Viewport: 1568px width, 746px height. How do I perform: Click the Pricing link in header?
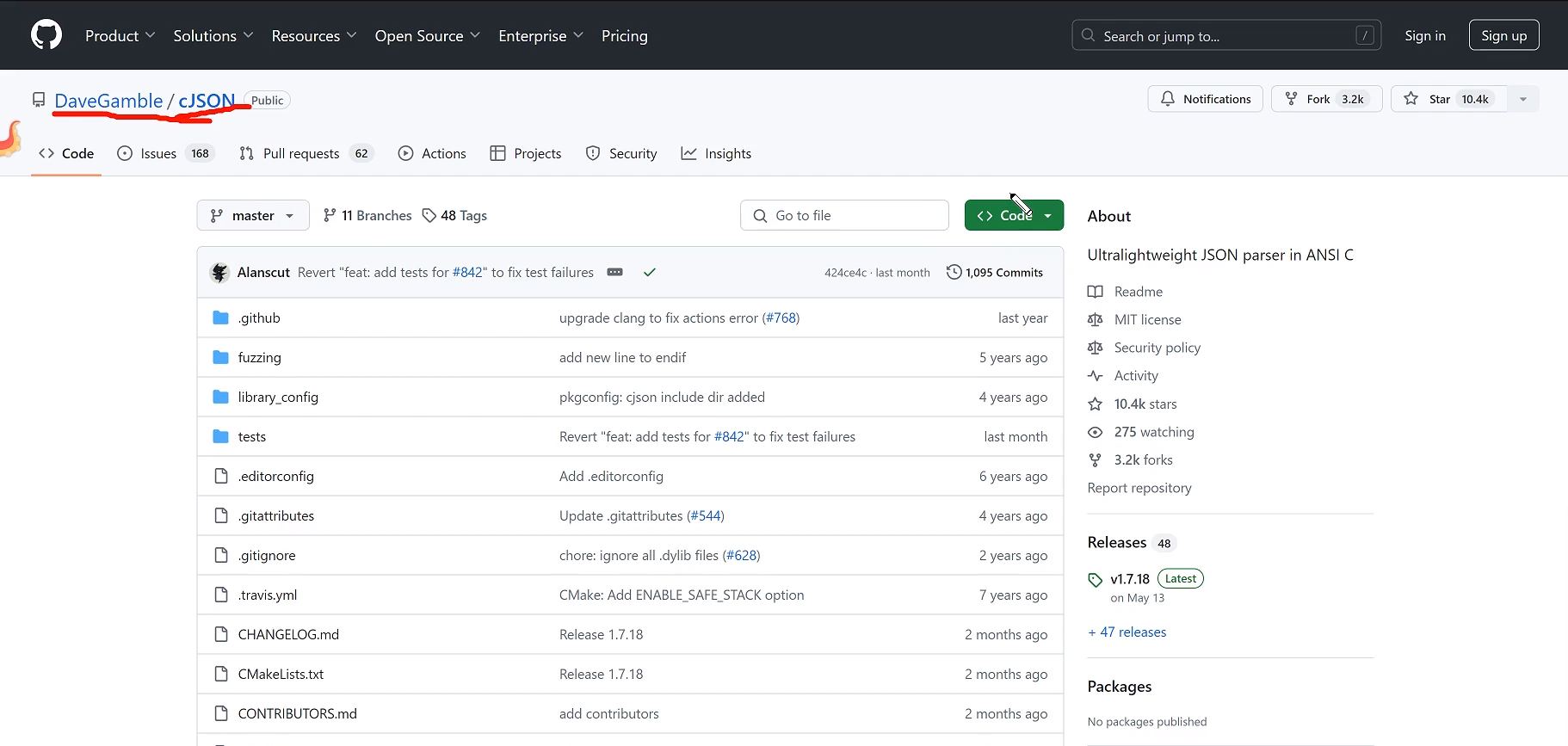tap(625, 35)
